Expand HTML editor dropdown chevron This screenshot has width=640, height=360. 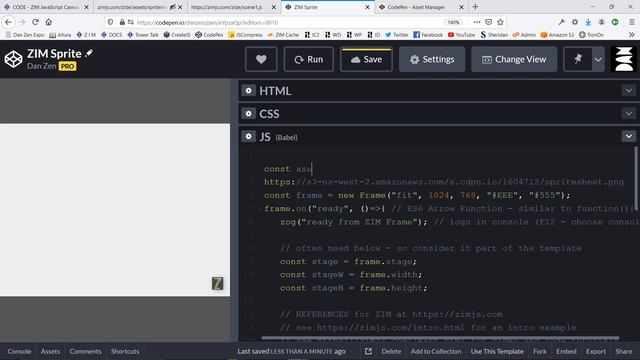click(x=629, y=91)
